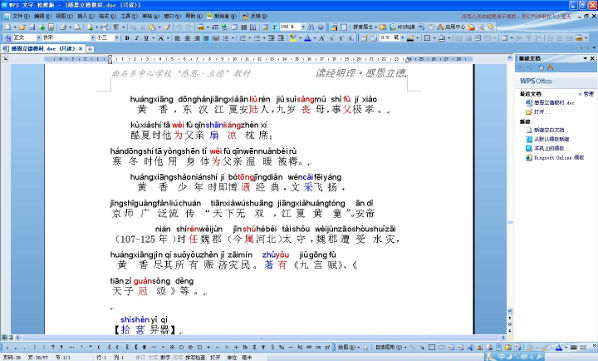Click the align center icon

(x=187, y=38)
